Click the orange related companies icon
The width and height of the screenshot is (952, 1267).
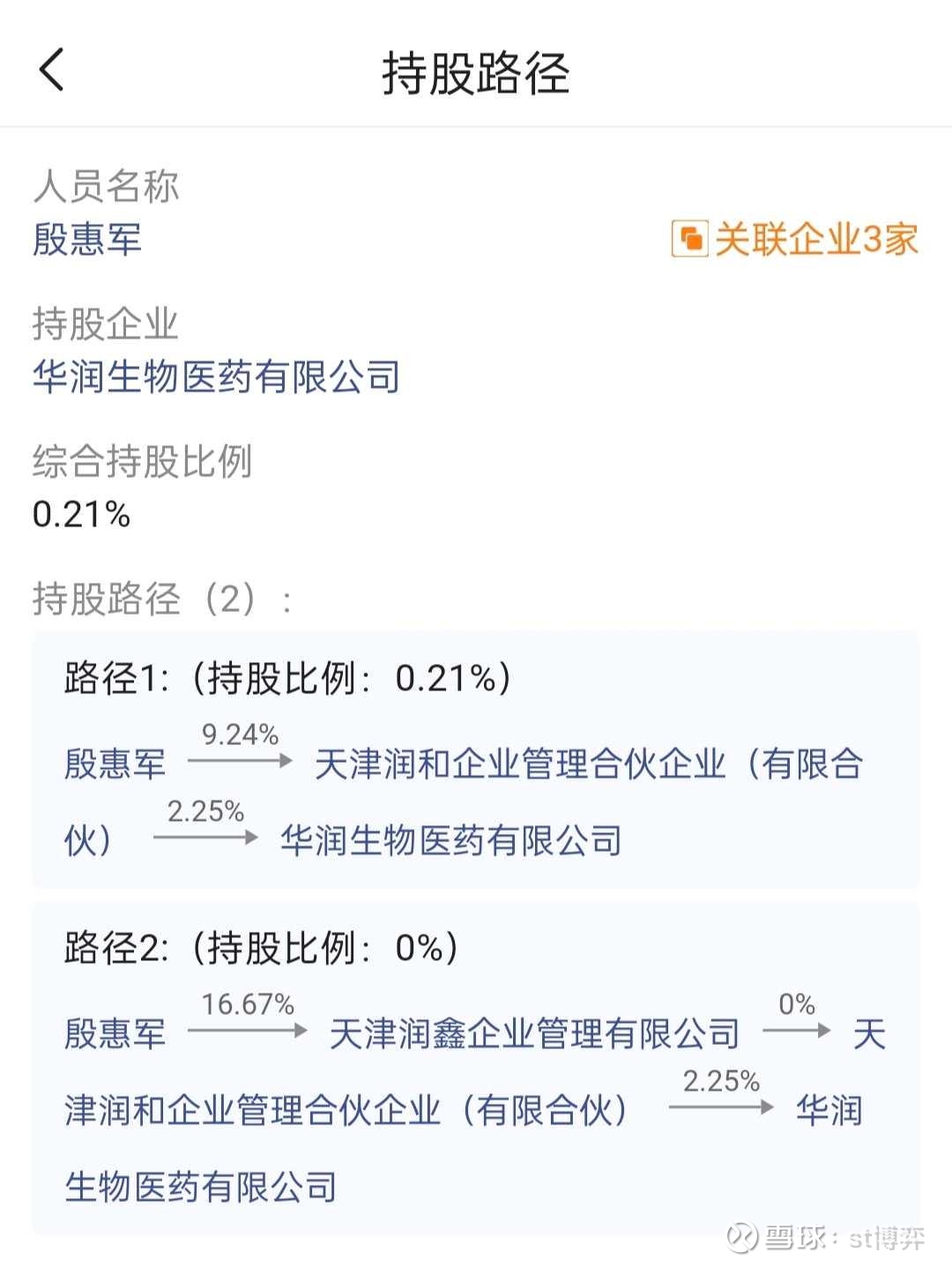tap(688, 239)
